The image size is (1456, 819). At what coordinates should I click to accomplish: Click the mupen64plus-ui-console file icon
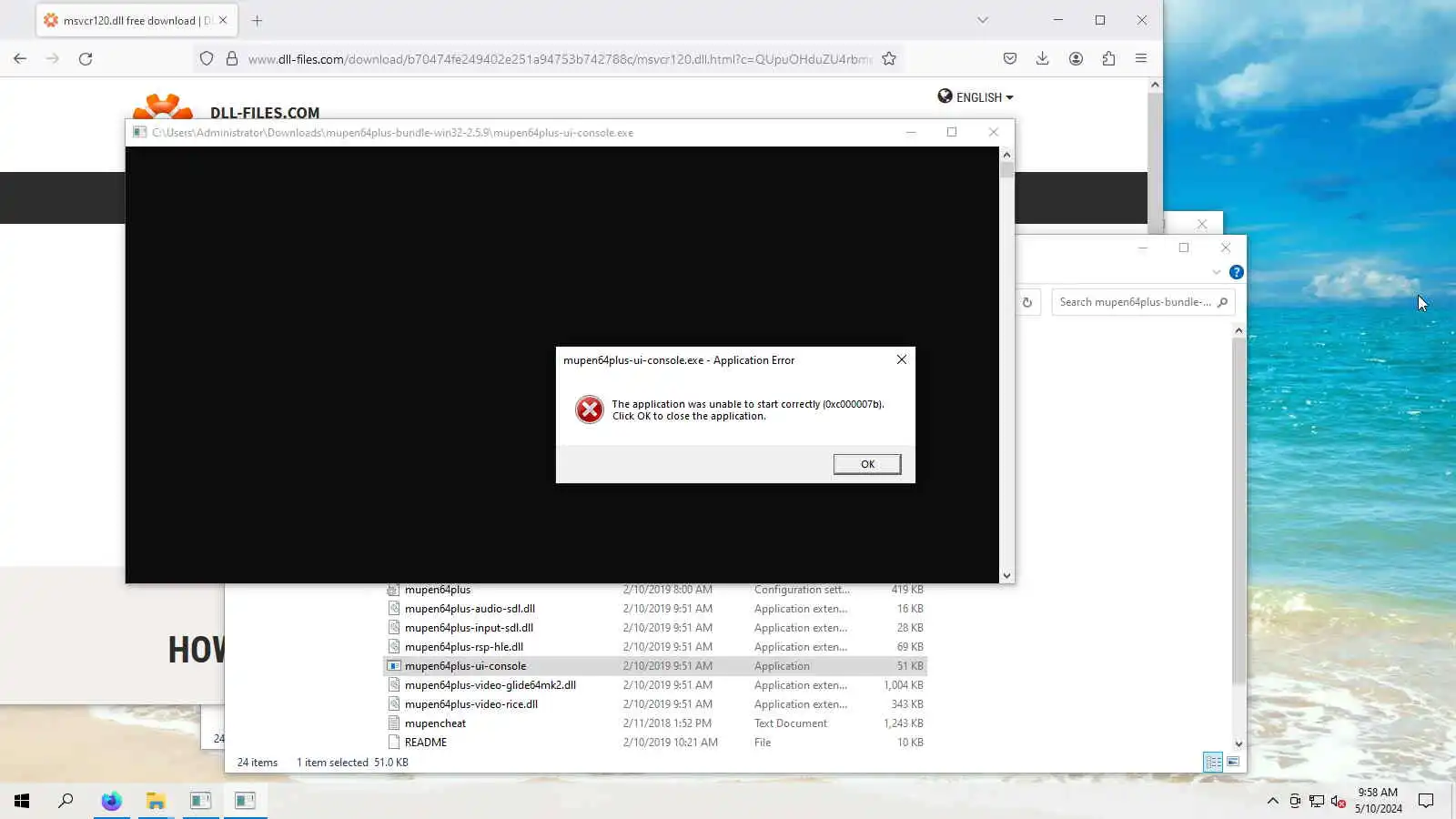pyautogui.click(x=394, y=666)
